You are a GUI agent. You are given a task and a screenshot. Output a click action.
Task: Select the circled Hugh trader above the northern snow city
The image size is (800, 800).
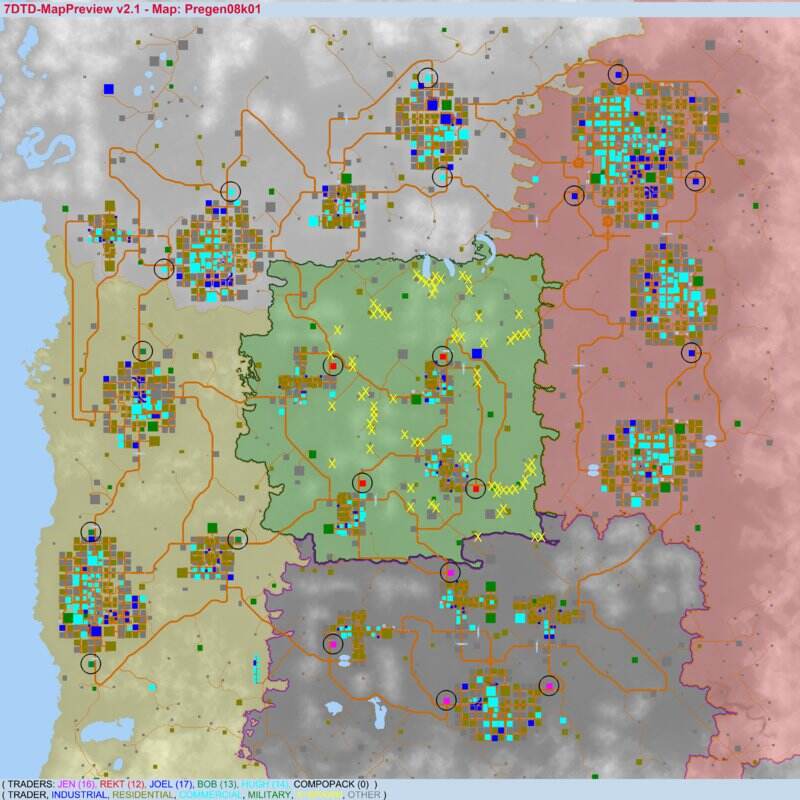point(428,77)
